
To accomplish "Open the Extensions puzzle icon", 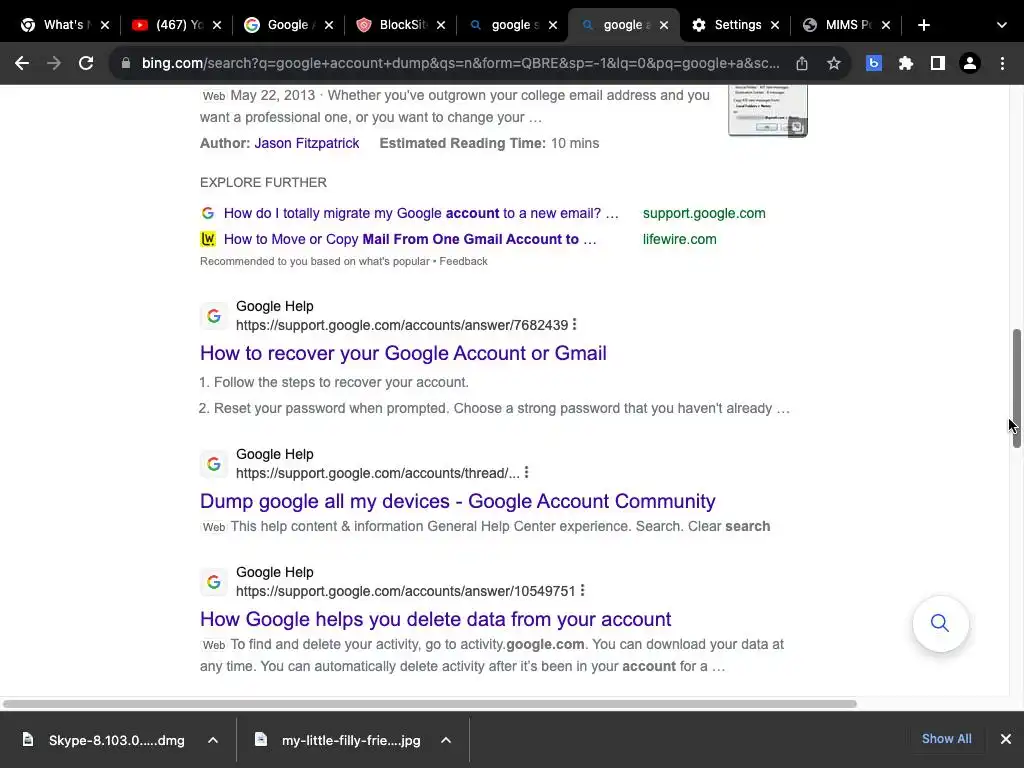I will click(x=906, y=63).
